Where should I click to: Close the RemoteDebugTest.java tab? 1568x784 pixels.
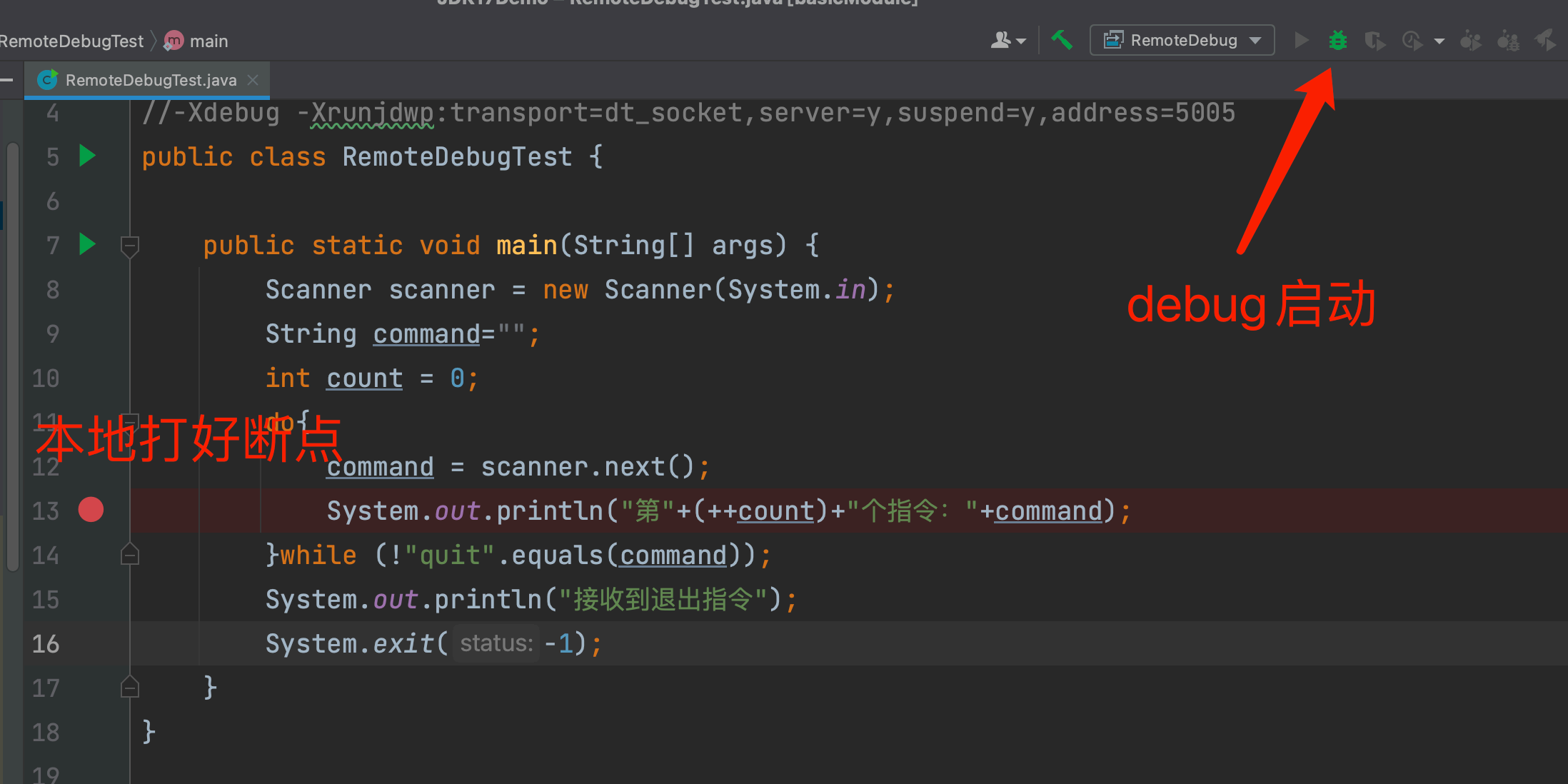click(253, 80)
